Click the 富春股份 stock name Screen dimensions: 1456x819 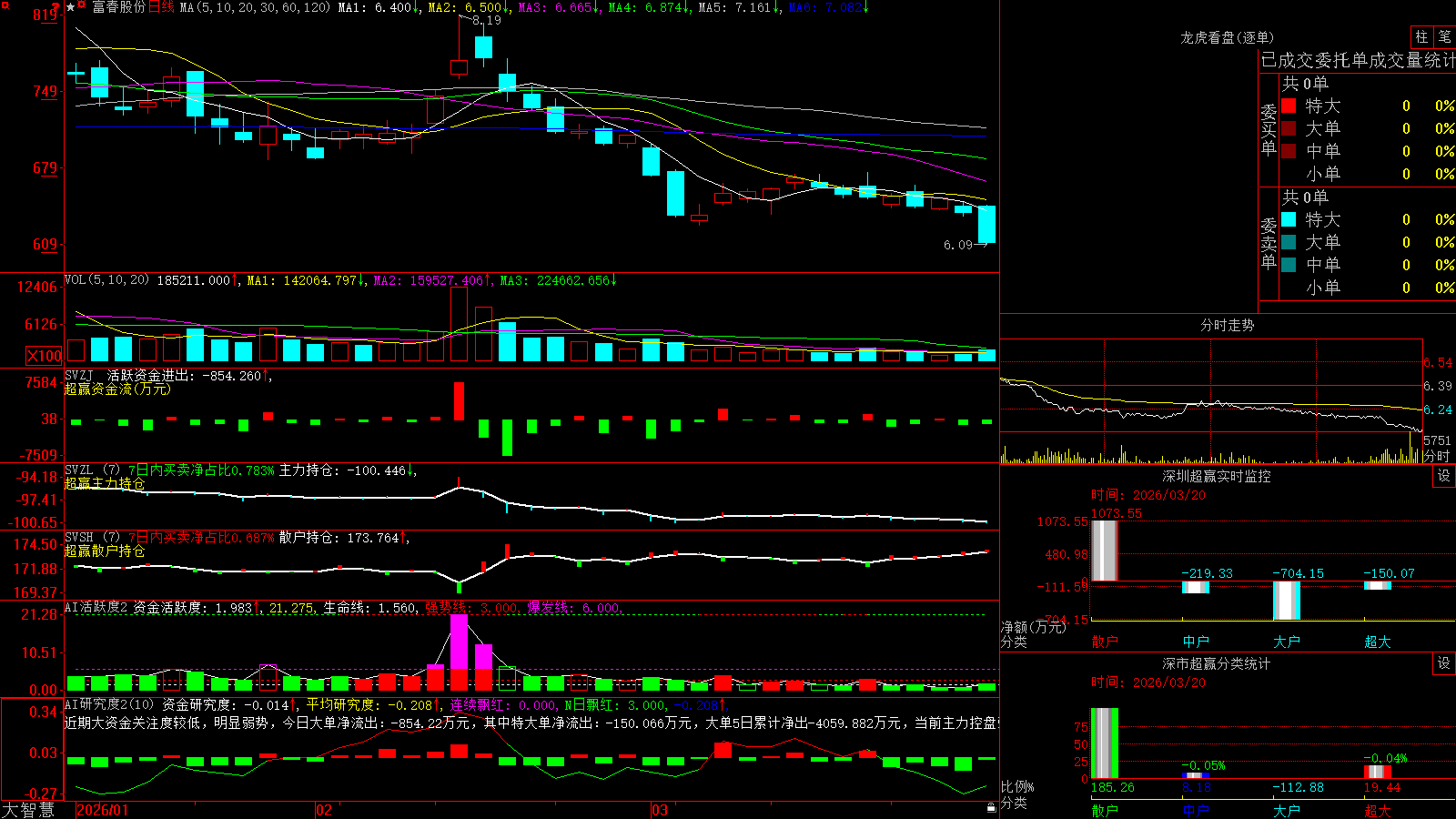click(118, 7)
